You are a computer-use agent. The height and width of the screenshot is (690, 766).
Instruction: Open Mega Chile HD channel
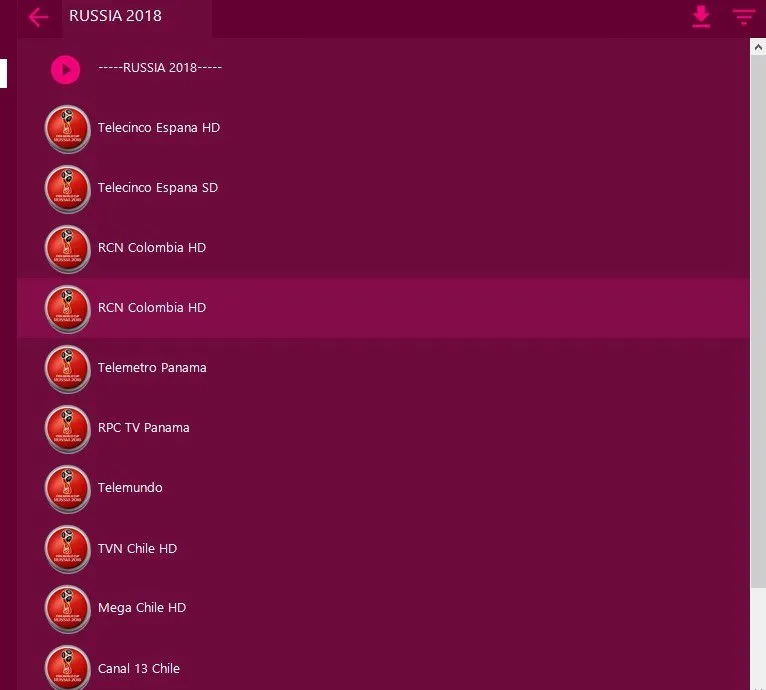pyautogui.click(x=383, y=608)
